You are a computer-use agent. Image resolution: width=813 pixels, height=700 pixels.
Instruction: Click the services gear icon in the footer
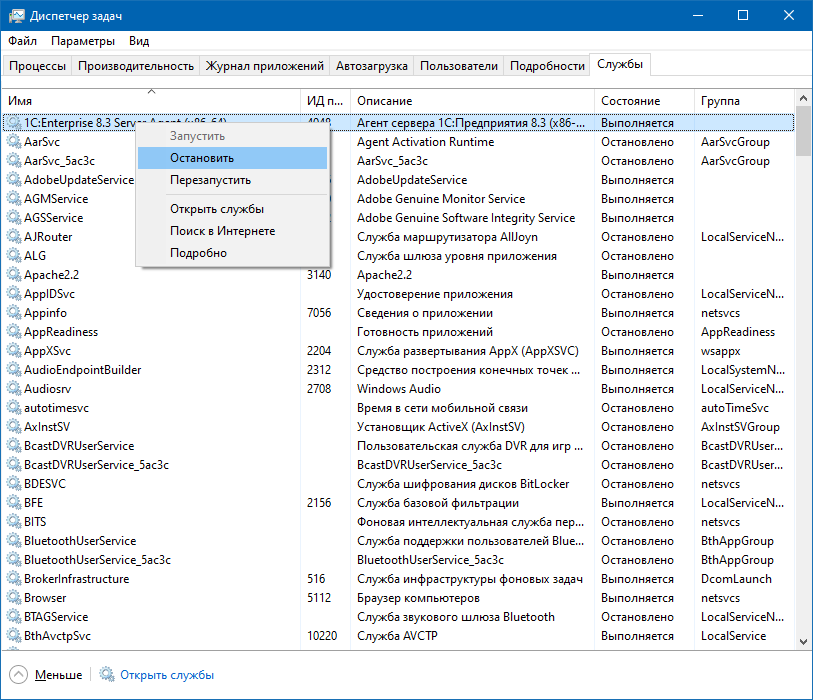[x=107, y=675]
